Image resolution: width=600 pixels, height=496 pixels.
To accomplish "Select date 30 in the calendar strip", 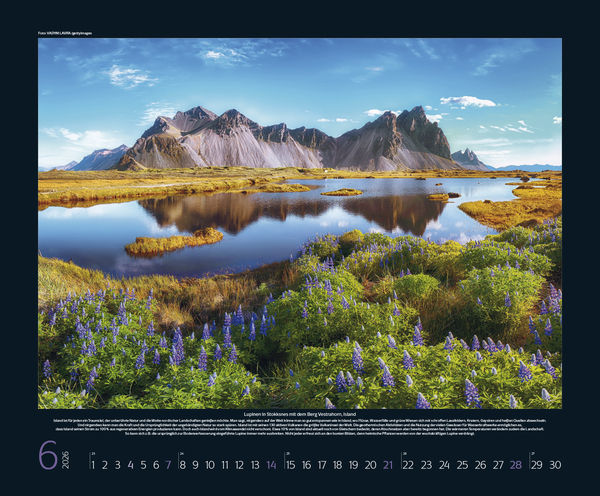I will pyautogui.click(x=555, y=464).
